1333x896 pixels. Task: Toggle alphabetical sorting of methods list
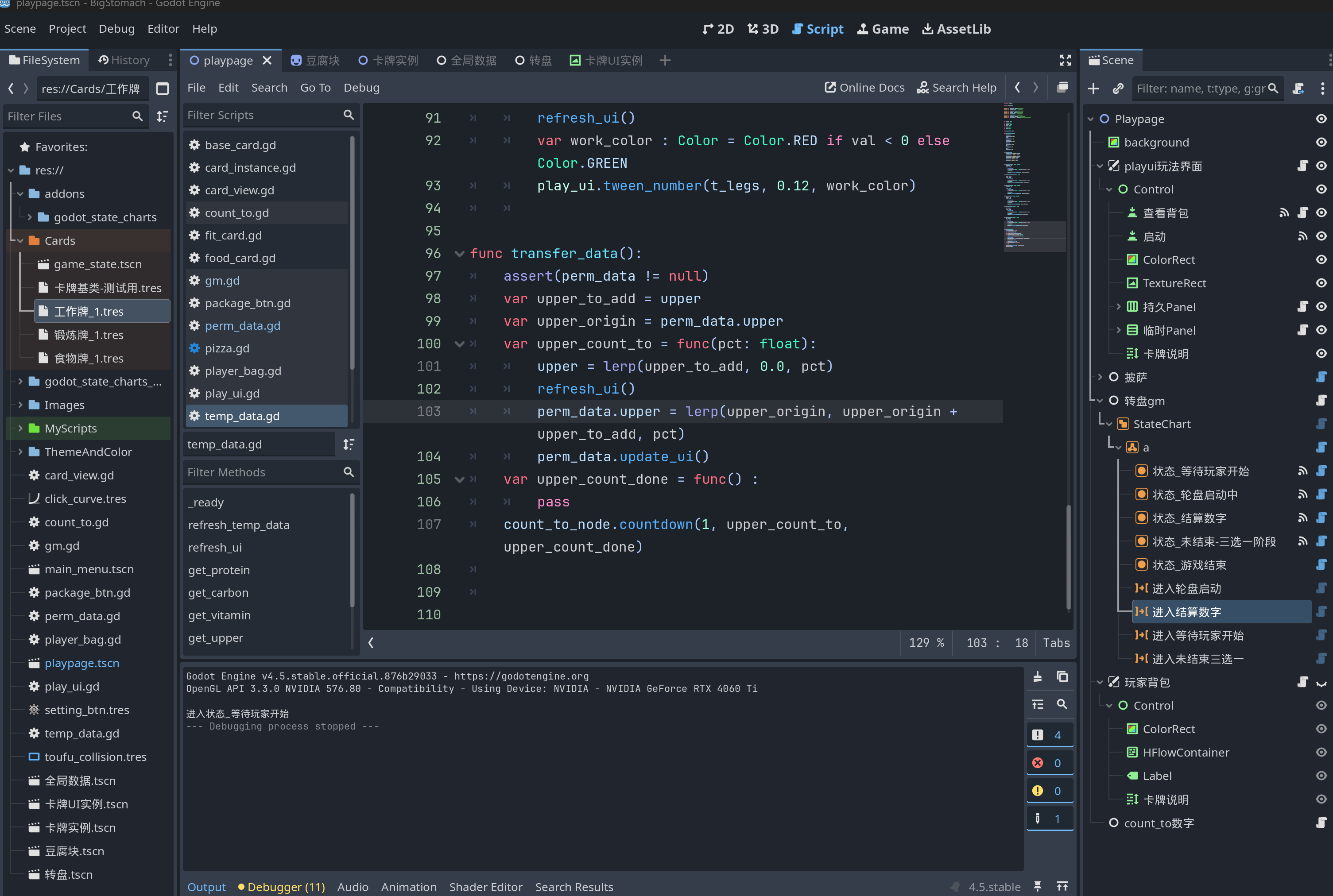click(348, 444)
